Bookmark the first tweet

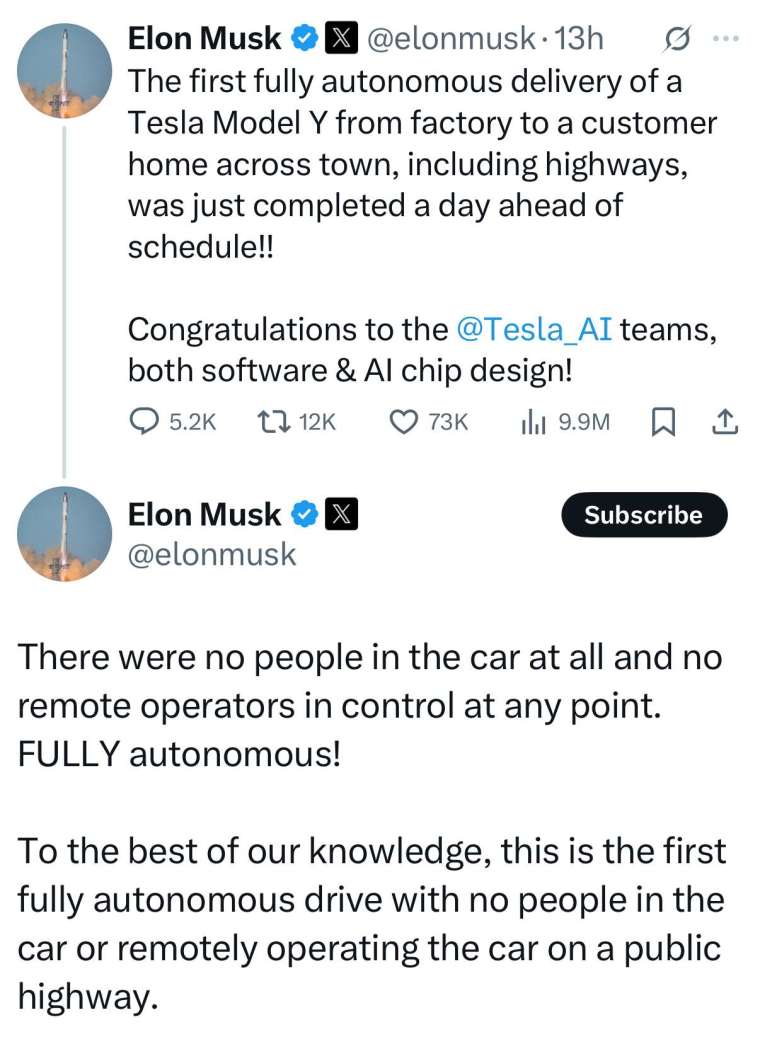(662, 422)
